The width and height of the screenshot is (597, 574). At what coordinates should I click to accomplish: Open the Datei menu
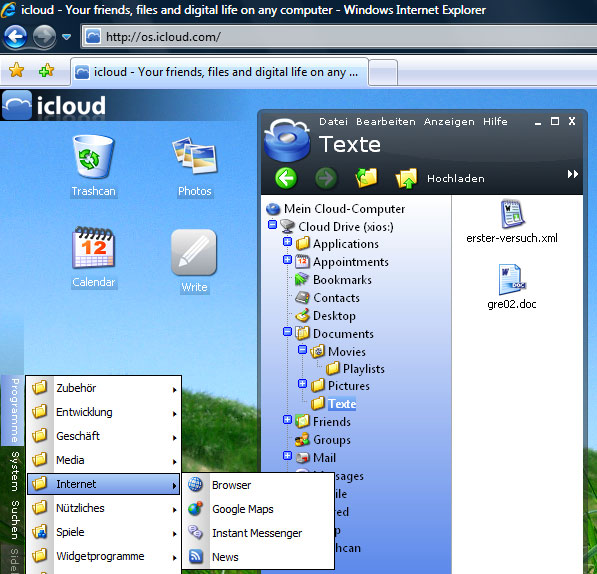(x=334, y=121)
